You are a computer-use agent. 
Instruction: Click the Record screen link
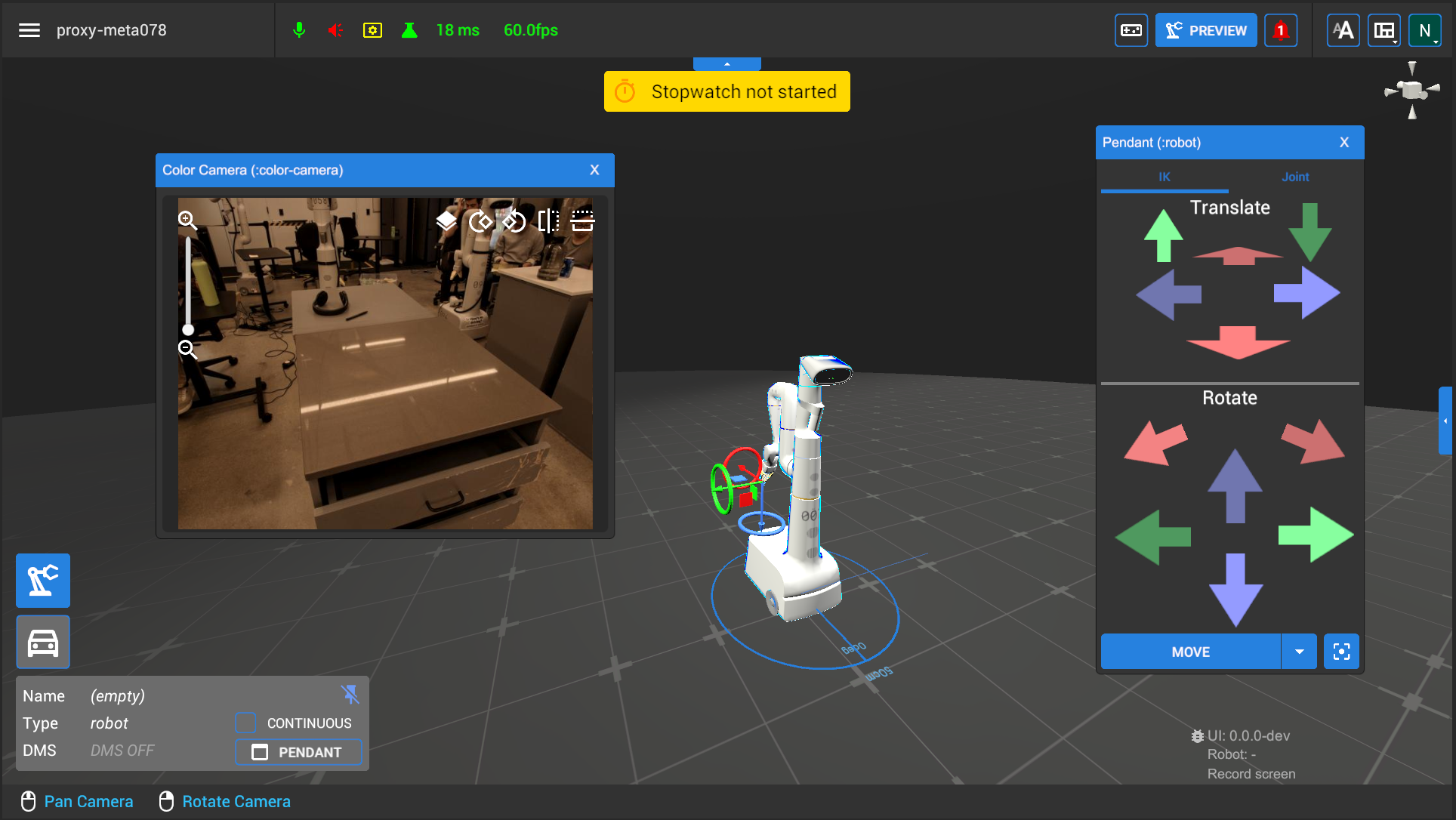point(1251,774)
